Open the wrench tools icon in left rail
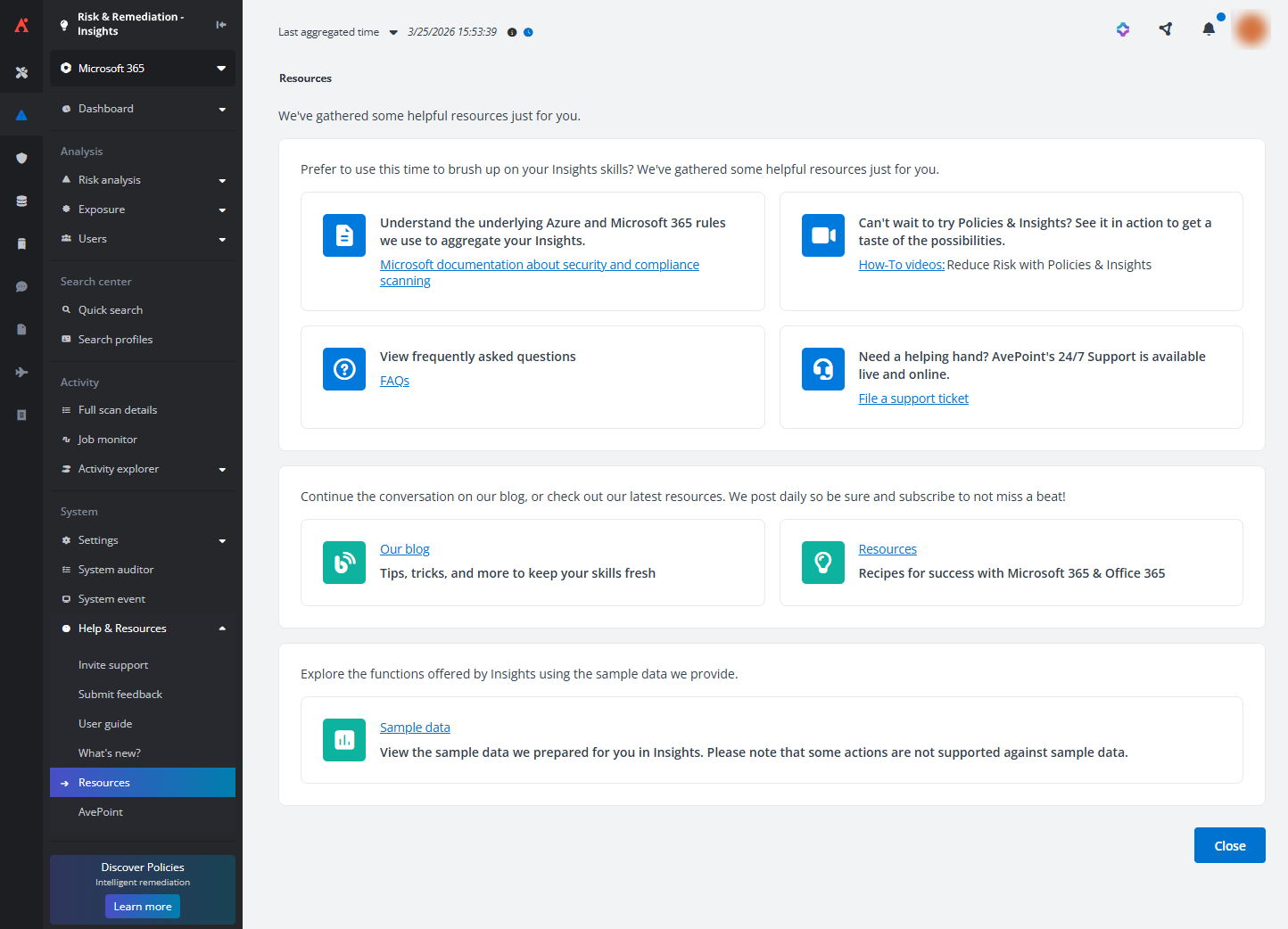The height and width of the screenshot is (929, 1288). click(21, 72)
